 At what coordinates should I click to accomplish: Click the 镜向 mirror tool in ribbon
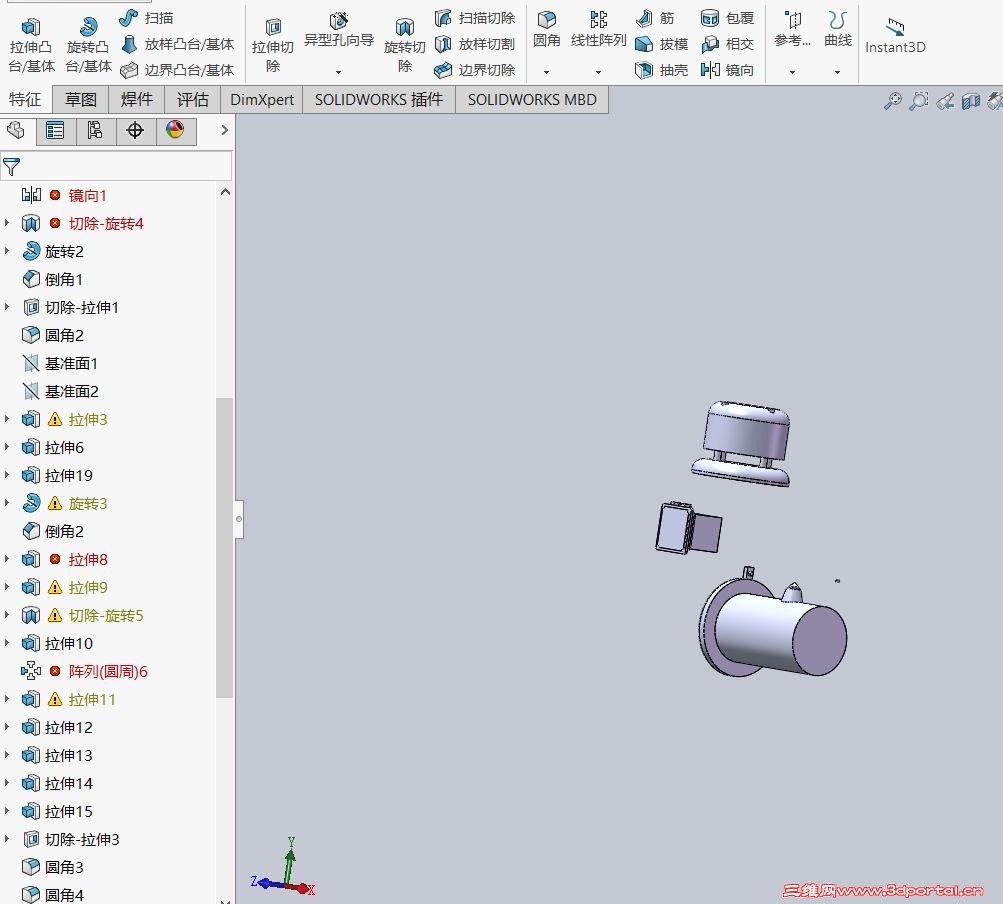tap(727, 70)
